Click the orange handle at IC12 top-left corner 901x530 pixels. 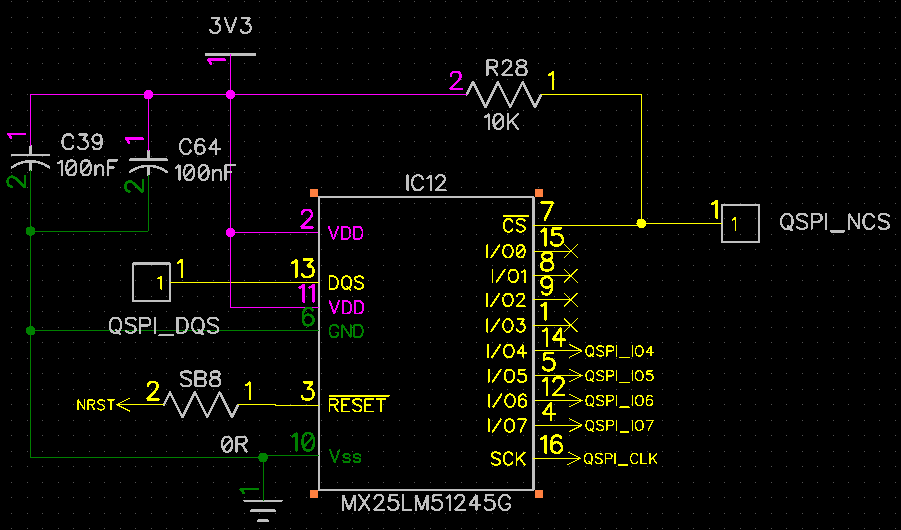tap(314, 193)
